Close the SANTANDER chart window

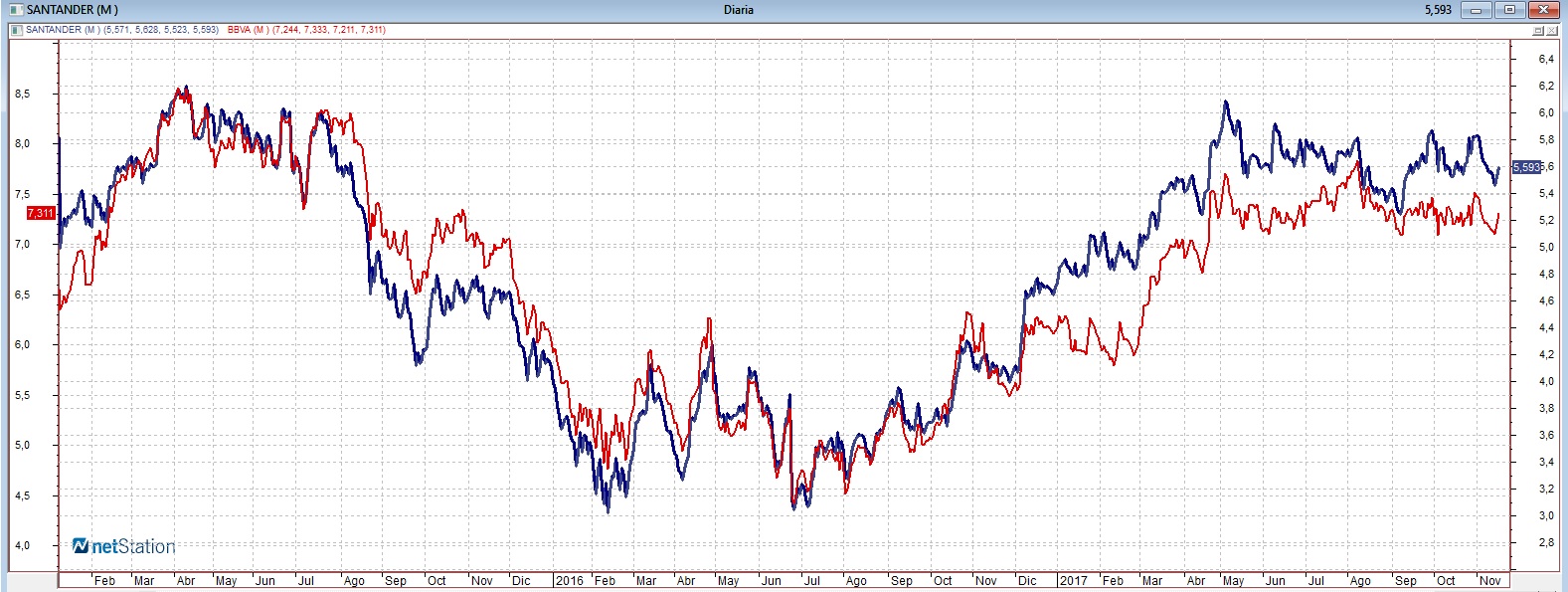1543,10
